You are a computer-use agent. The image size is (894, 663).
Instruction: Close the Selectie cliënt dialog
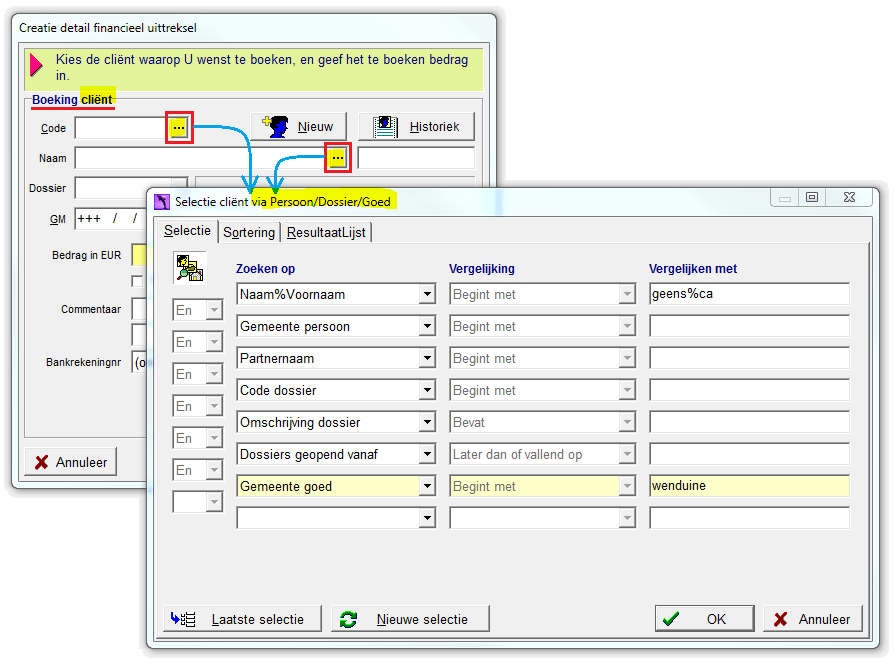point(849,197)
